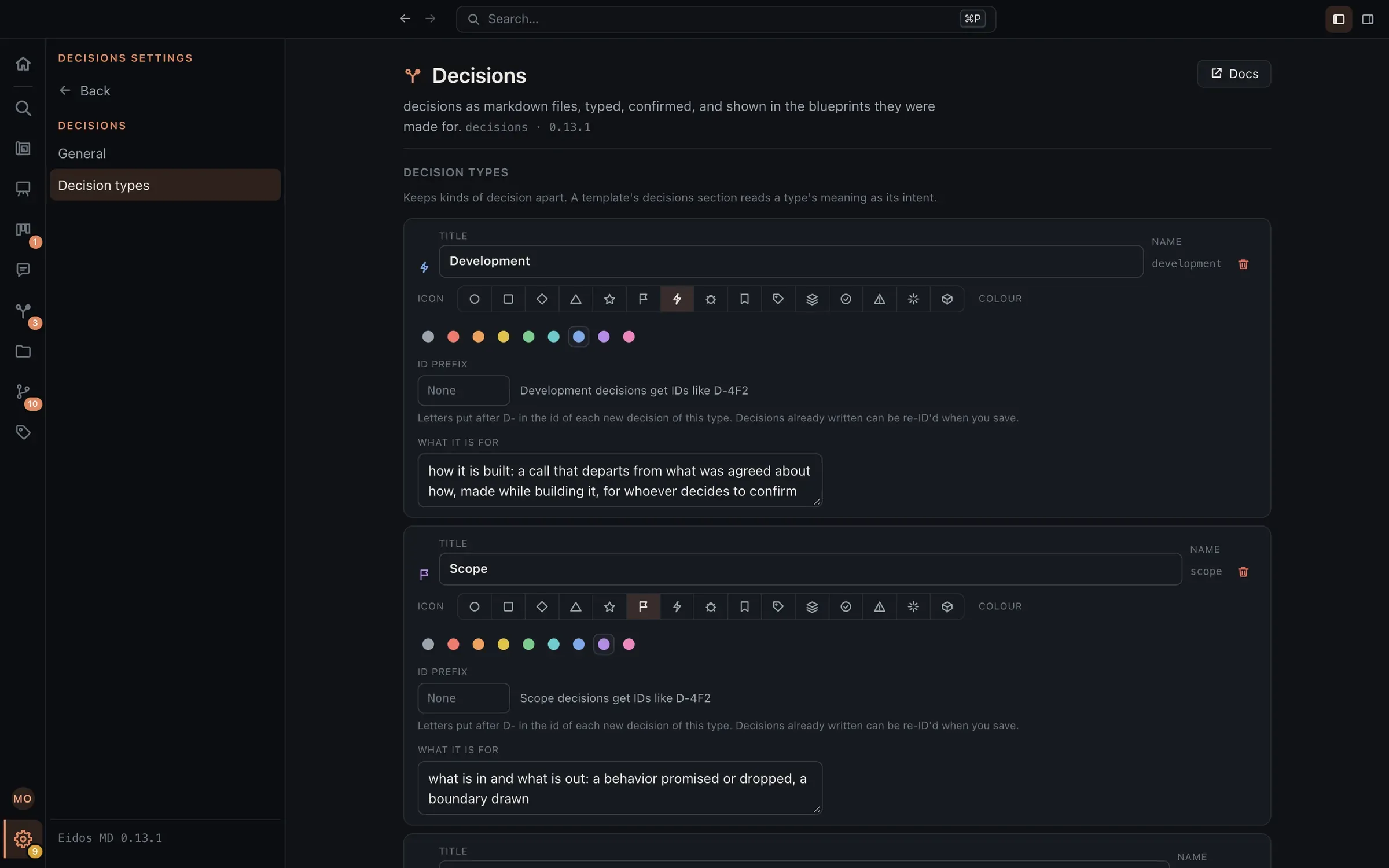Pick the grey colour for Development
Image resolution: width=1389 pixels, height=868 pixels.
(x=428, y=337)
